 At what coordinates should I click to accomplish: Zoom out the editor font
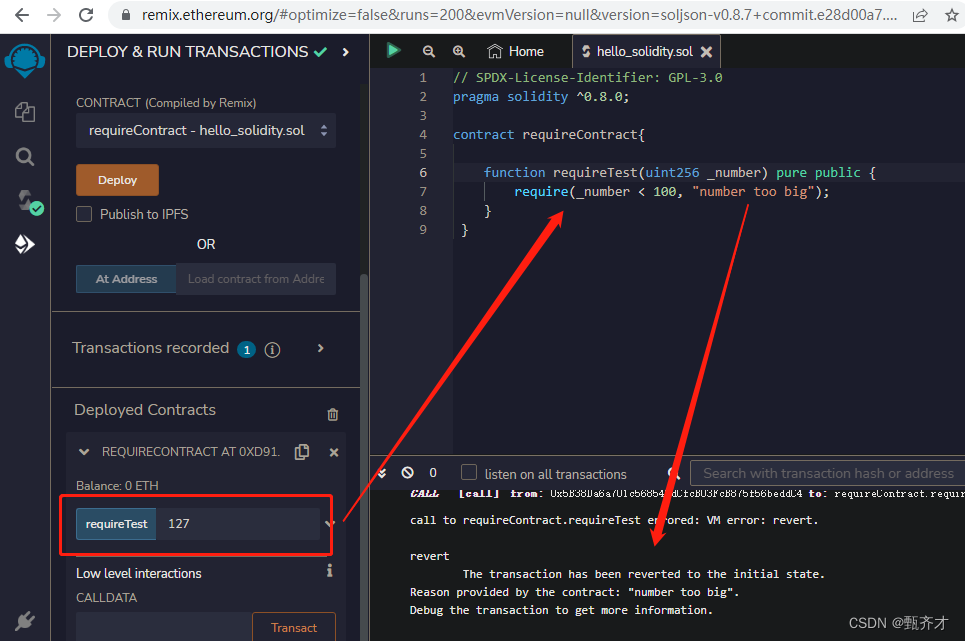428,52
